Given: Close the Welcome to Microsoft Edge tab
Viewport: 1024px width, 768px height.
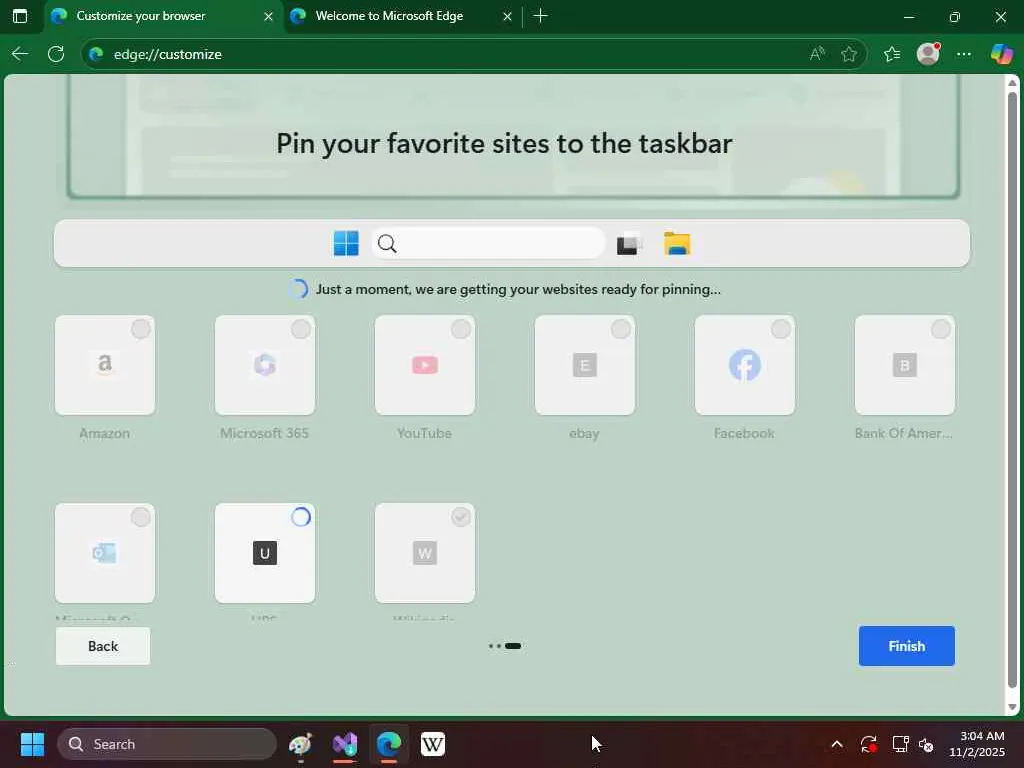Looking at the screenshot, I should (x=507, y=16).
